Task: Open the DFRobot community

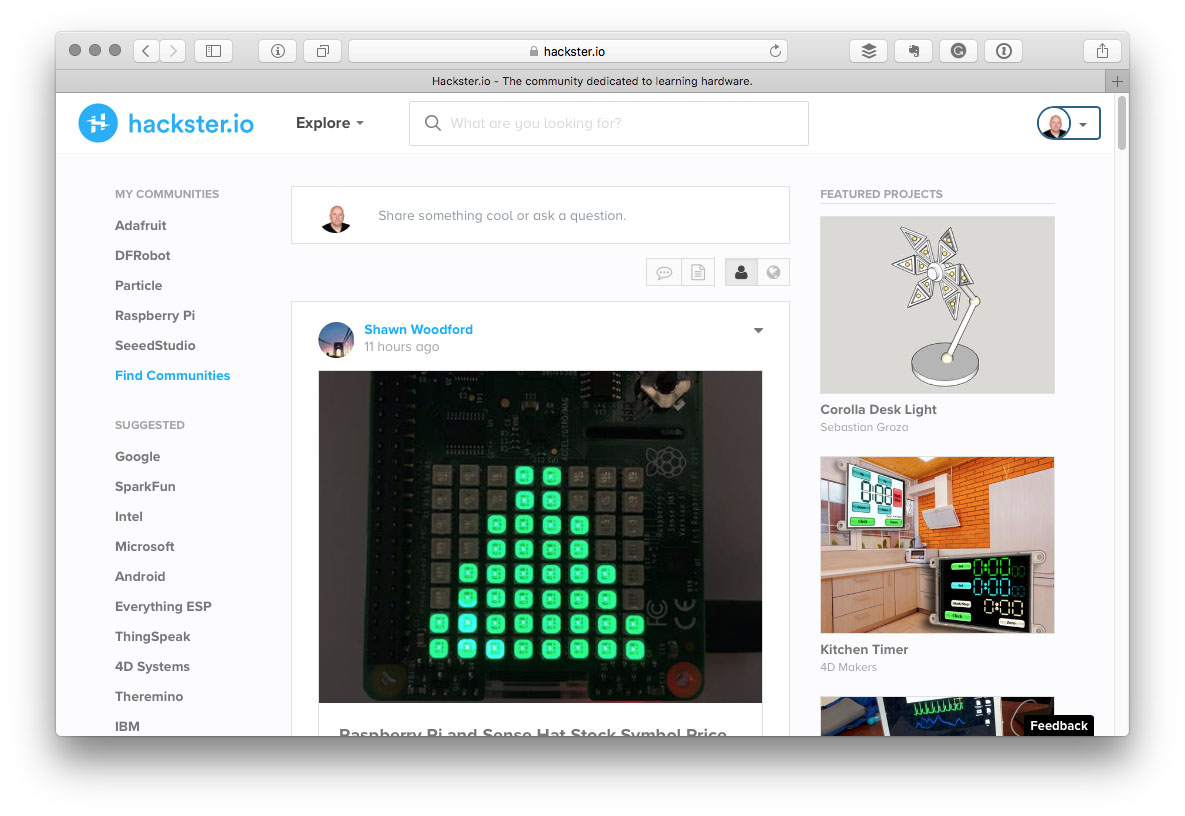Action: pyautogui.click(x=142, y=255)
